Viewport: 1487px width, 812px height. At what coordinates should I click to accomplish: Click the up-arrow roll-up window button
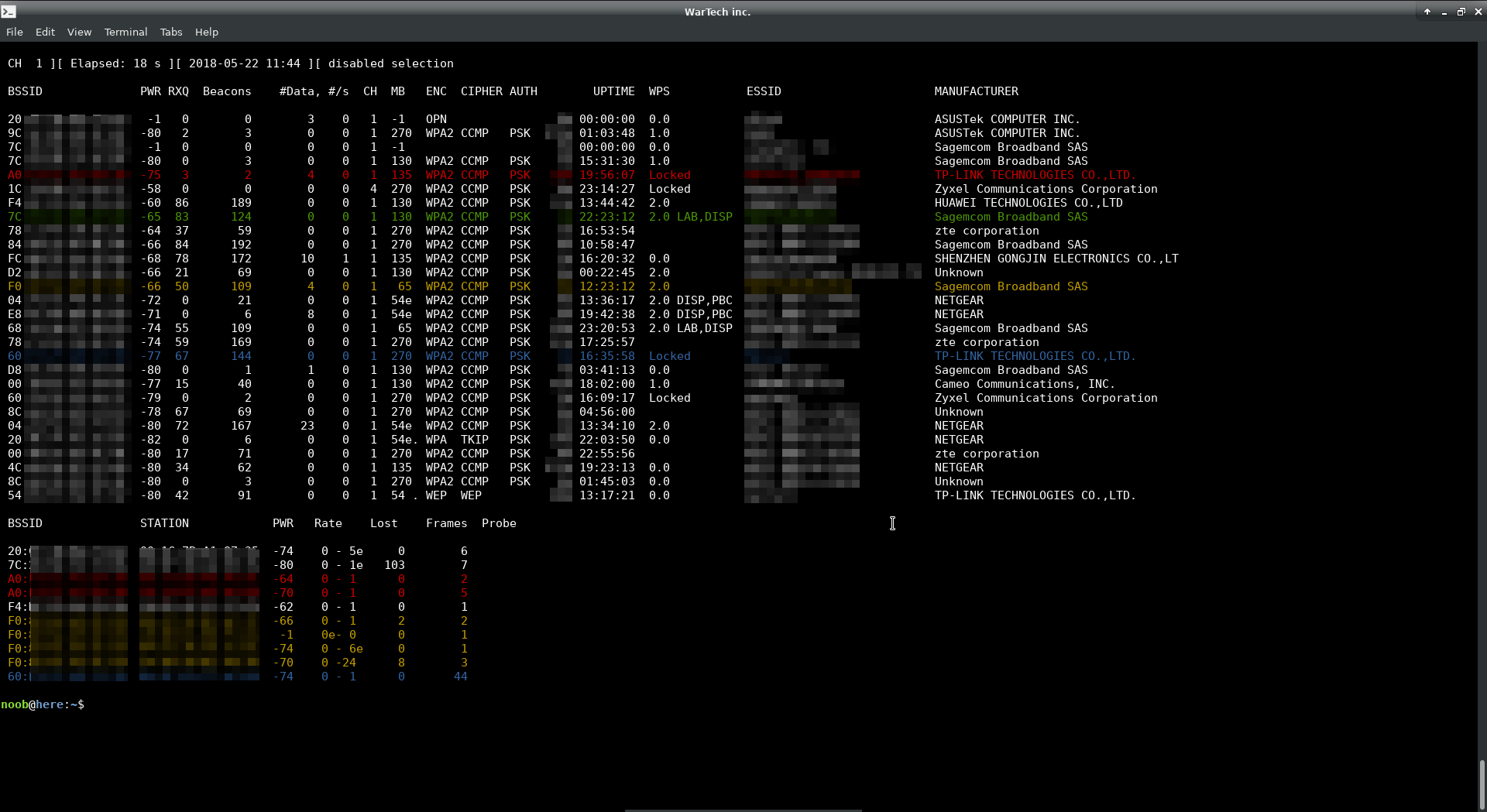[1427, 12]
